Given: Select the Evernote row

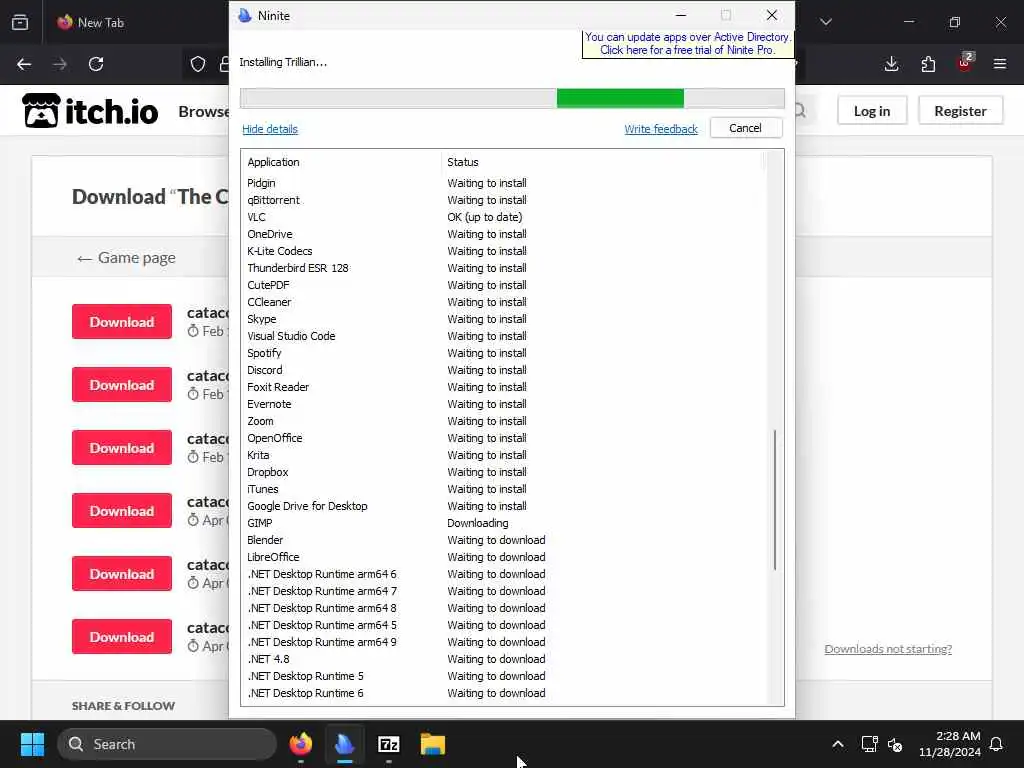Looking at the screenshot, I should coord(504,404).
